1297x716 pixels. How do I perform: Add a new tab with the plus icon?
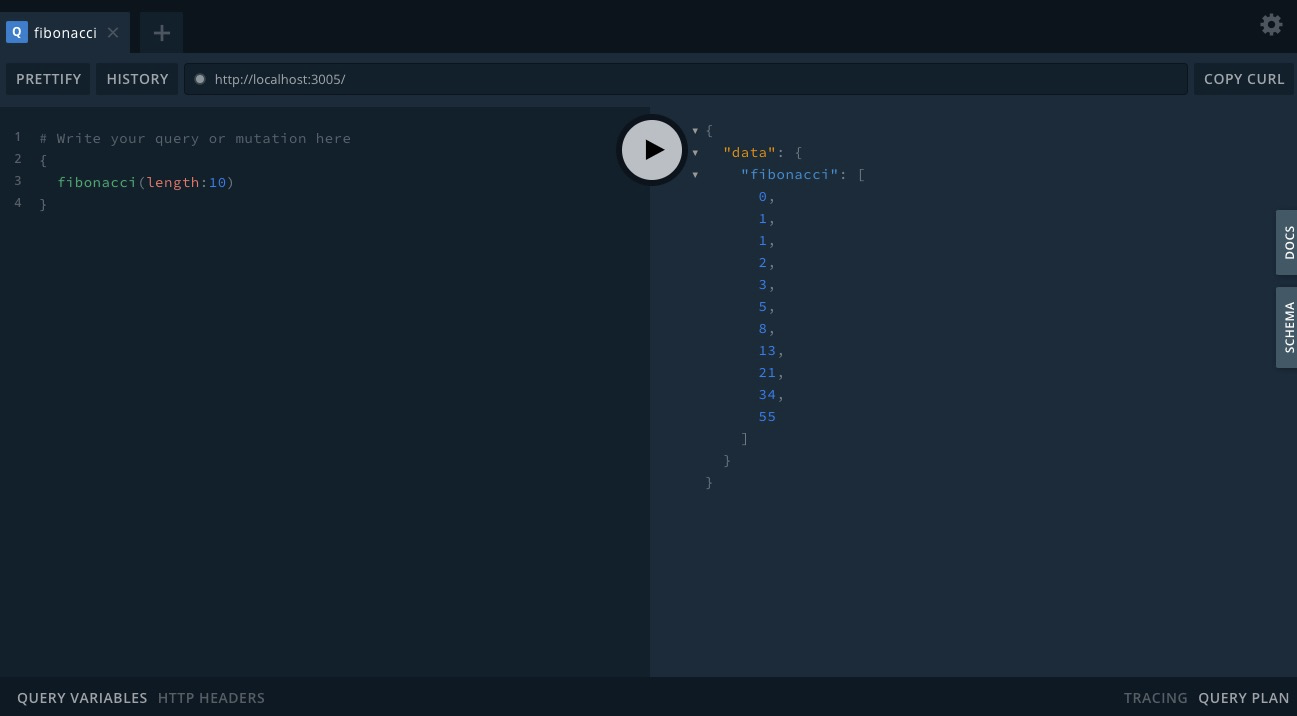(x=162, y=33)
